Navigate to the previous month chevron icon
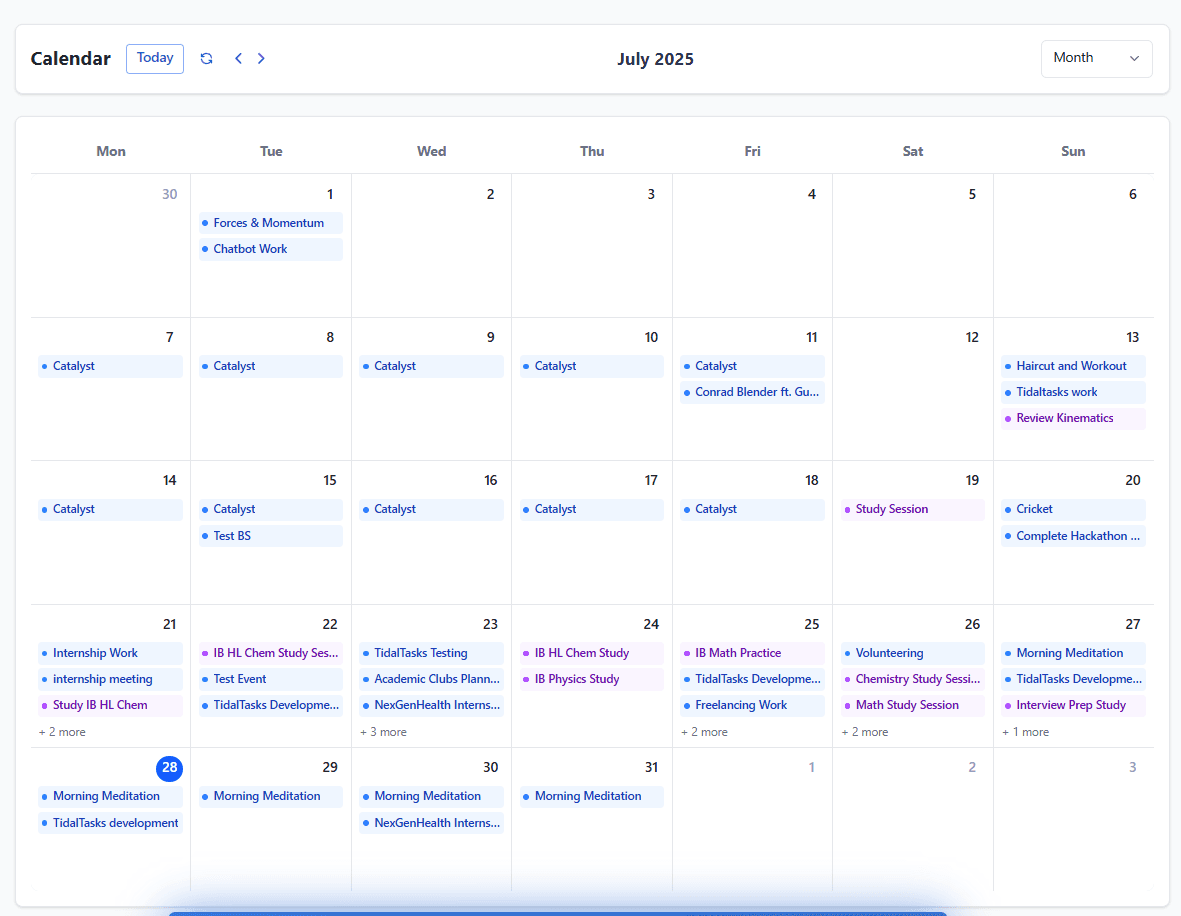The image size is (1181, 916). [238, 58]
